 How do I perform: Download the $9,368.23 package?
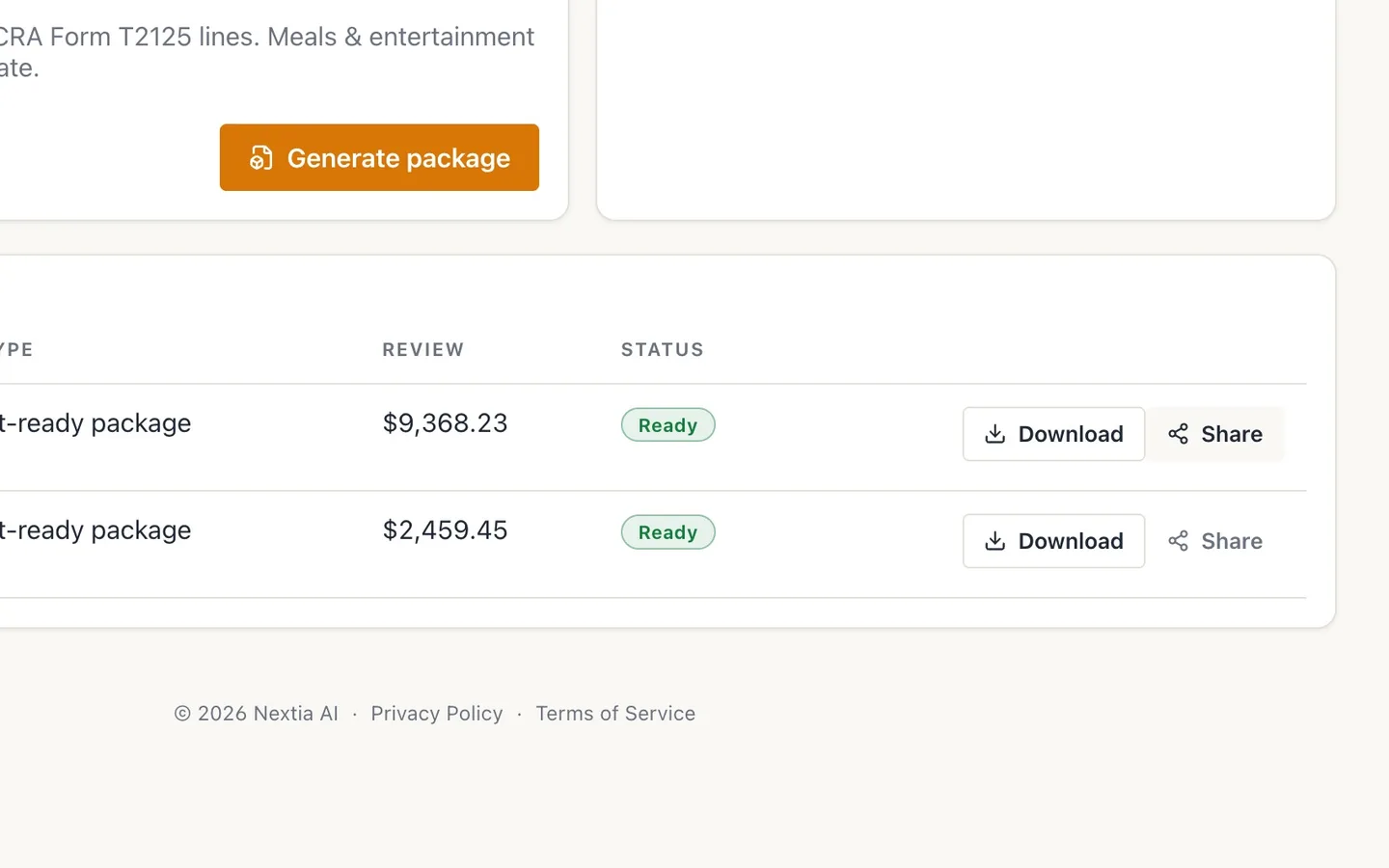pos(1053,434)
